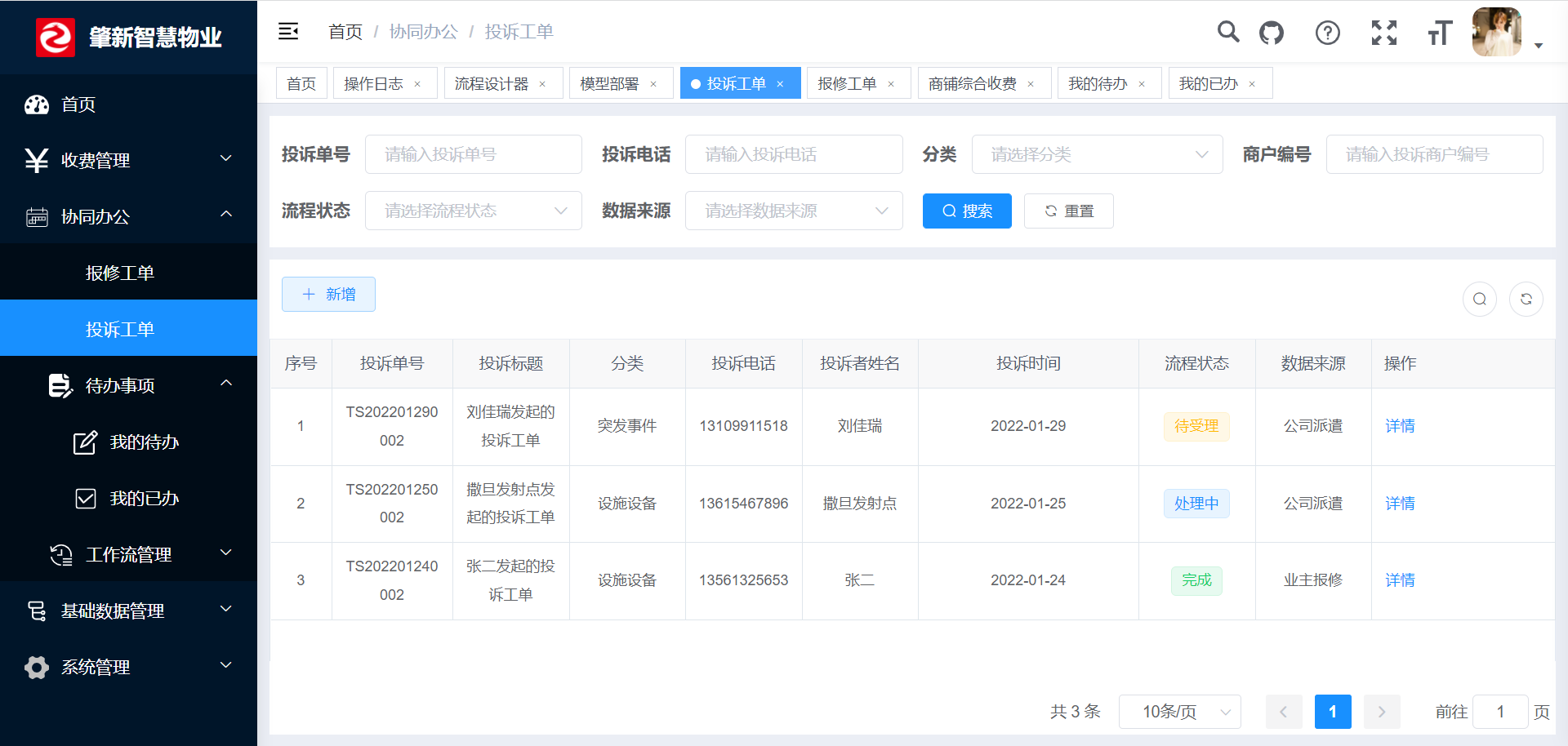Open 详情 for complaint by 刘佳瑞
This screenshot has height=746, width=1568.
tap(1400, 426)
